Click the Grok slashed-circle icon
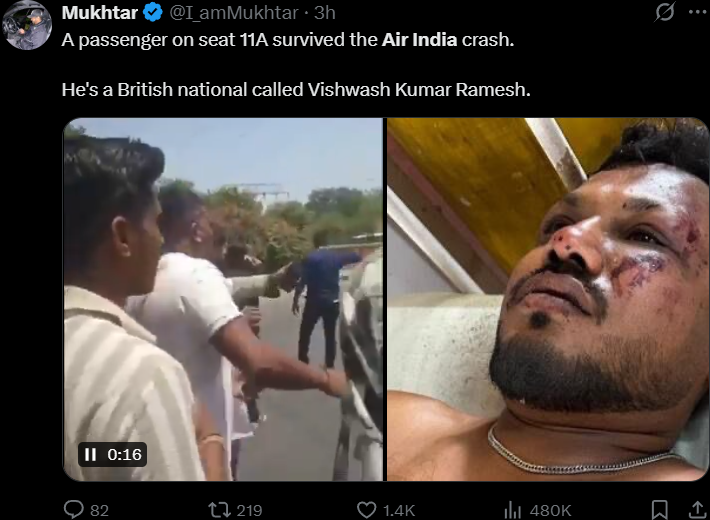This screenshot has height=520, width=710. (665, 12)
